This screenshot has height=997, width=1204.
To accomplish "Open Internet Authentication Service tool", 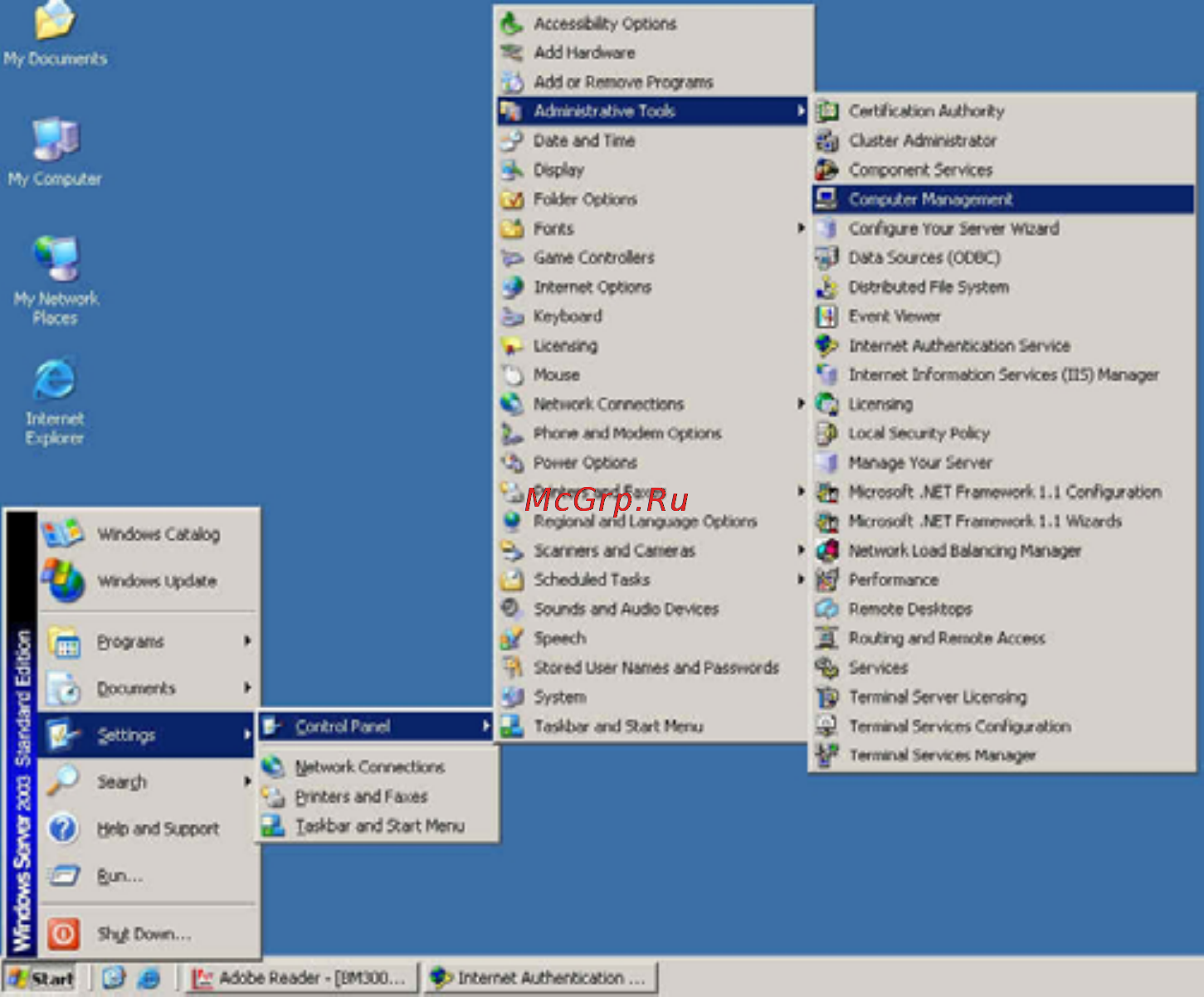I will click(x=1002, y=345).
